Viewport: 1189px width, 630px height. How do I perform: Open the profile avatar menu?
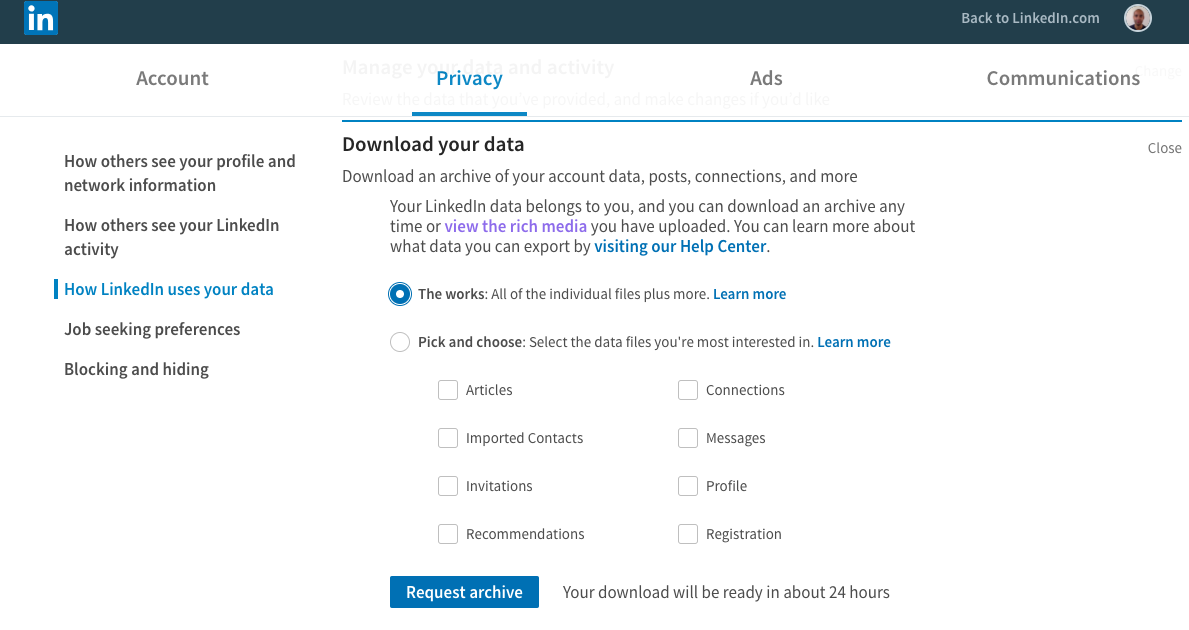[x=1137, y=18]
